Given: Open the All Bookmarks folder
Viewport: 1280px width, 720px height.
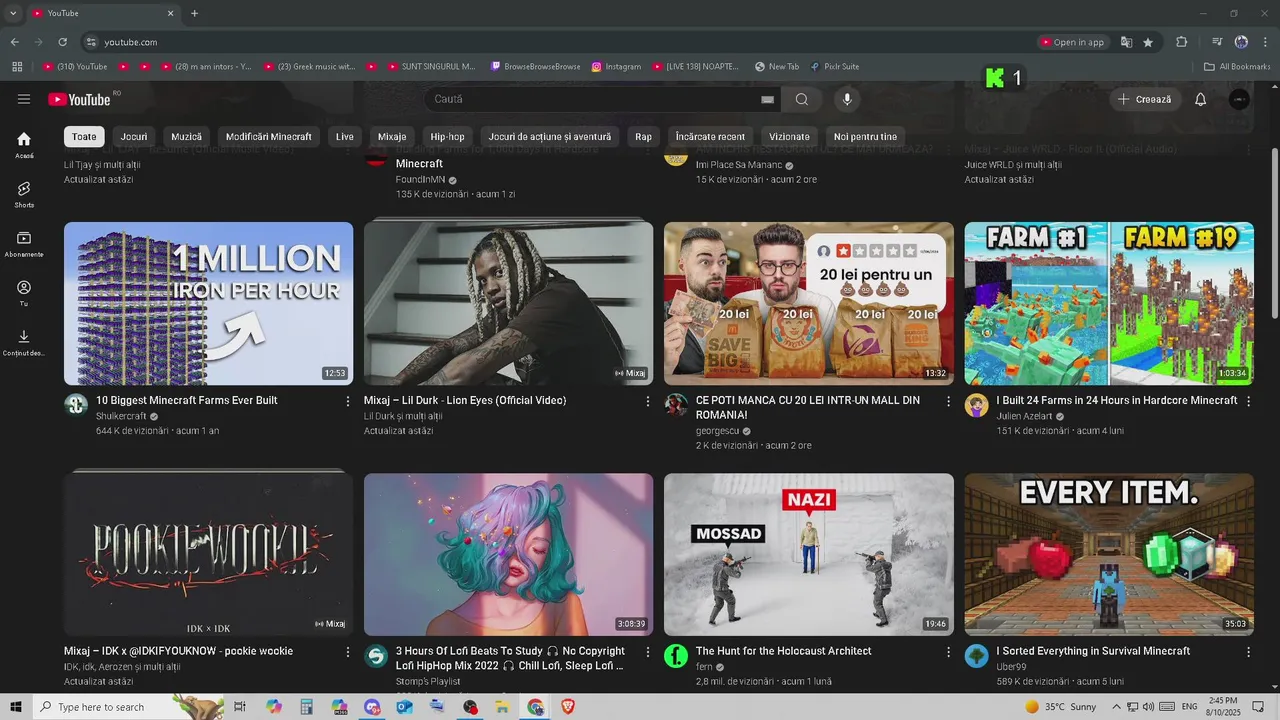Looking at the screenshot, I should pos(1237,67).
